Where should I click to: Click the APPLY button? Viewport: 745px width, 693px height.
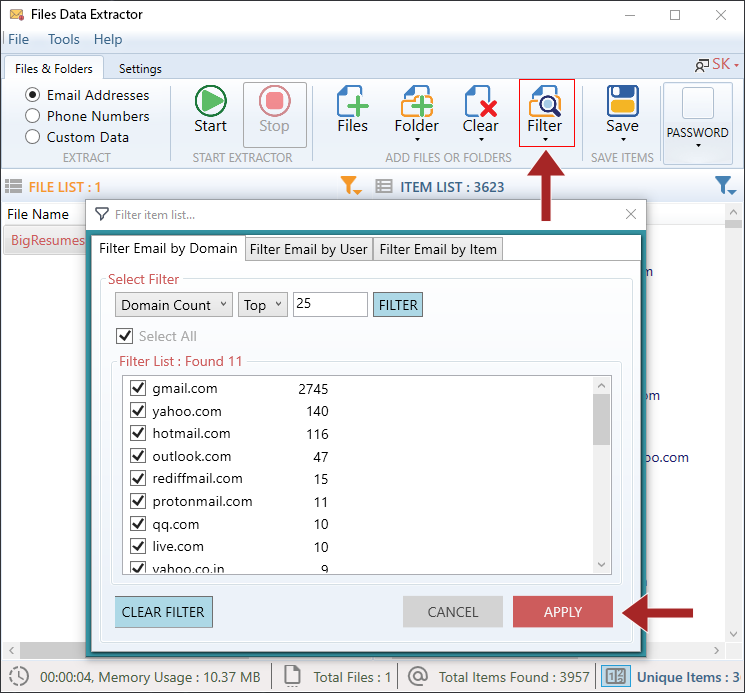[x=563, y=612]
